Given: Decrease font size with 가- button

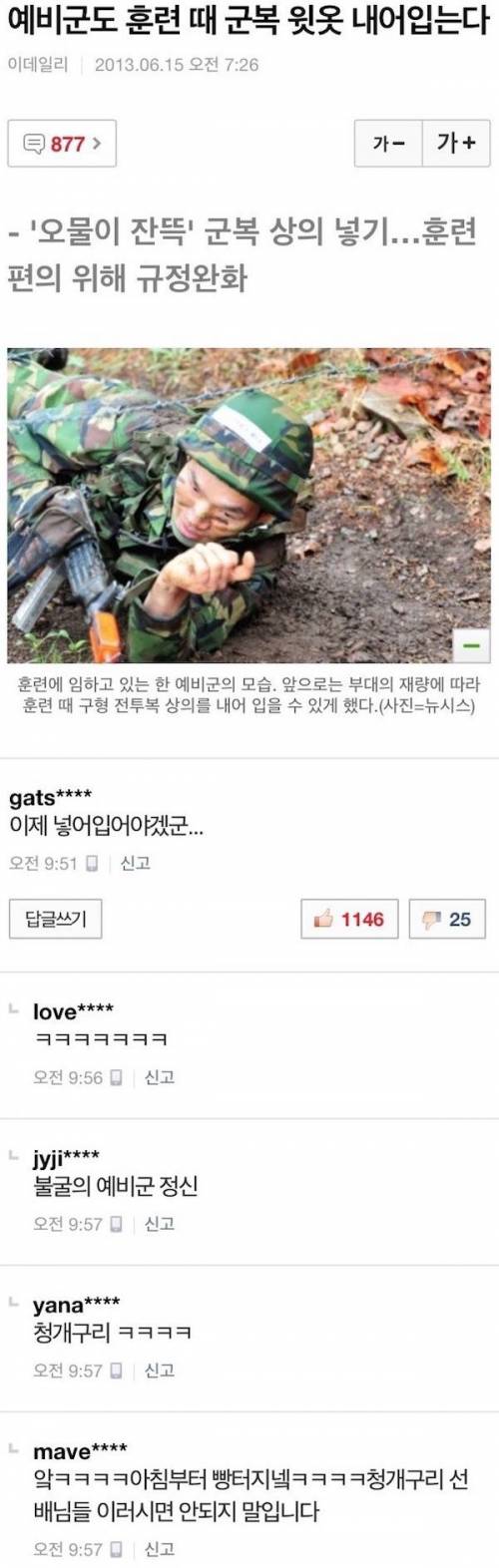Looking at the screenshot, I should [389, 144].
